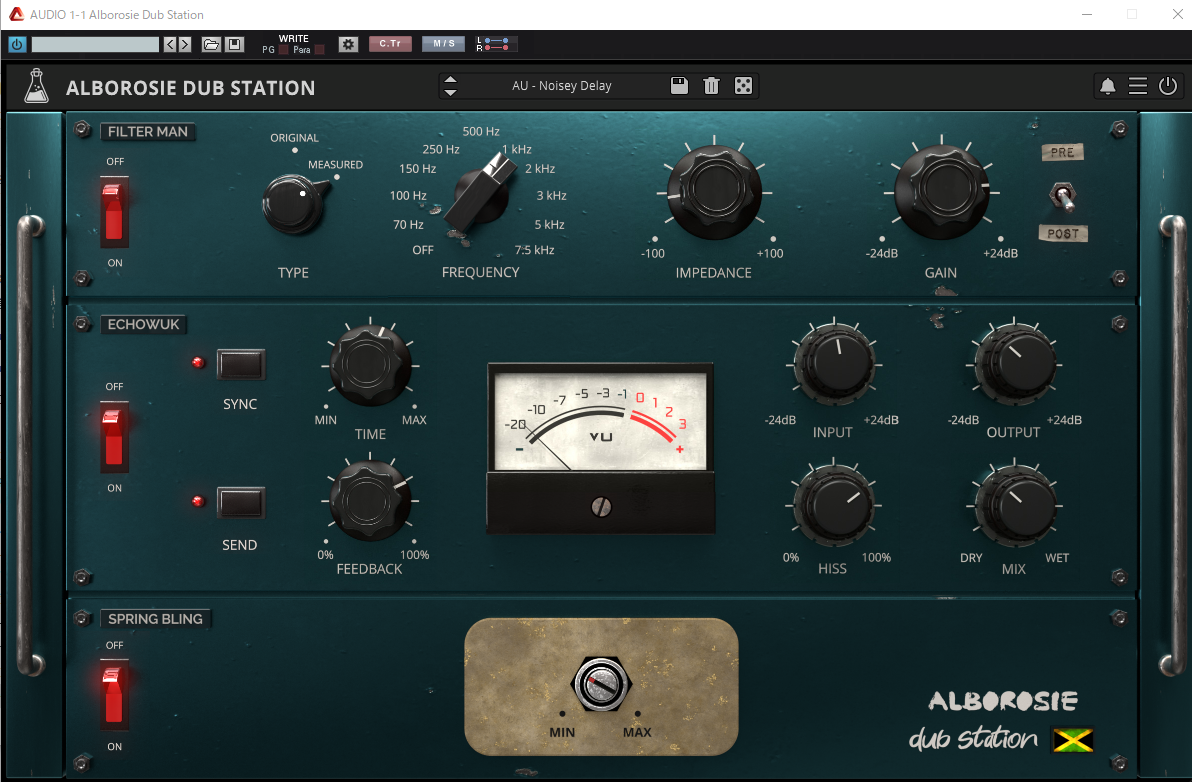Select the PRE label
This screenshot has width=1192, height=782.
pos(1062,152)
